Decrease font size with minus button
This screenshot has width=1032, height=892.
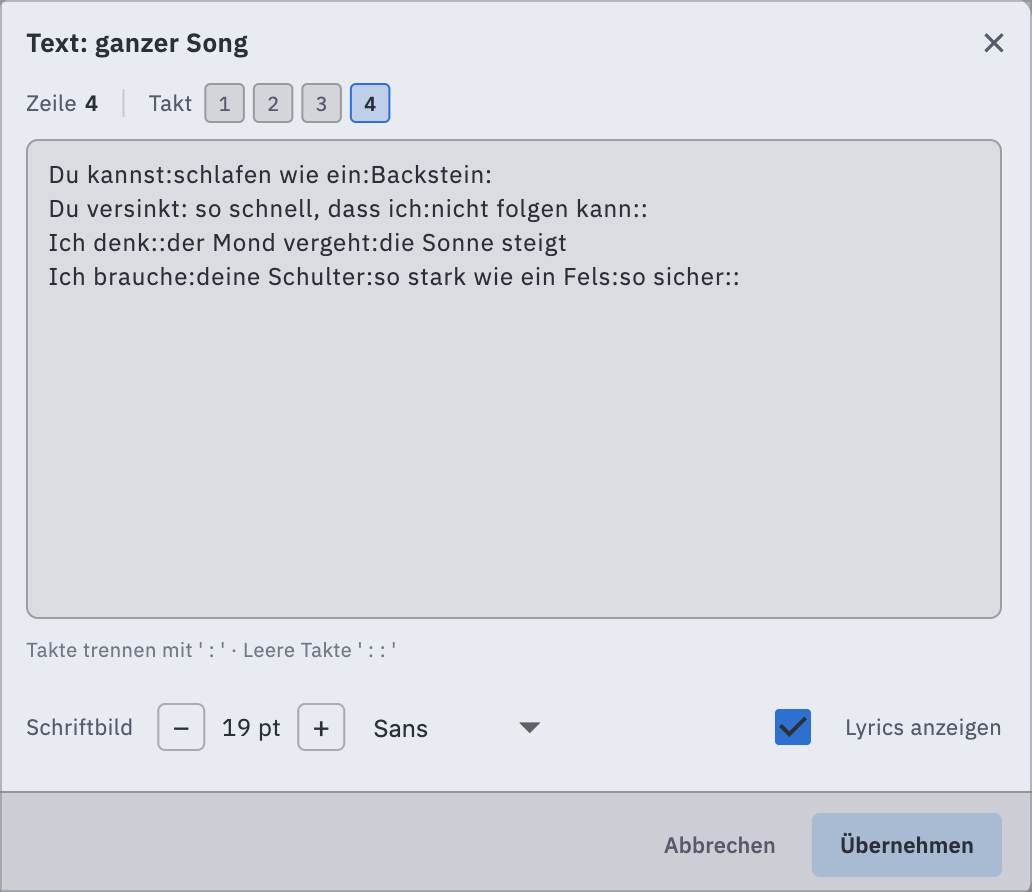coord(181,727)
